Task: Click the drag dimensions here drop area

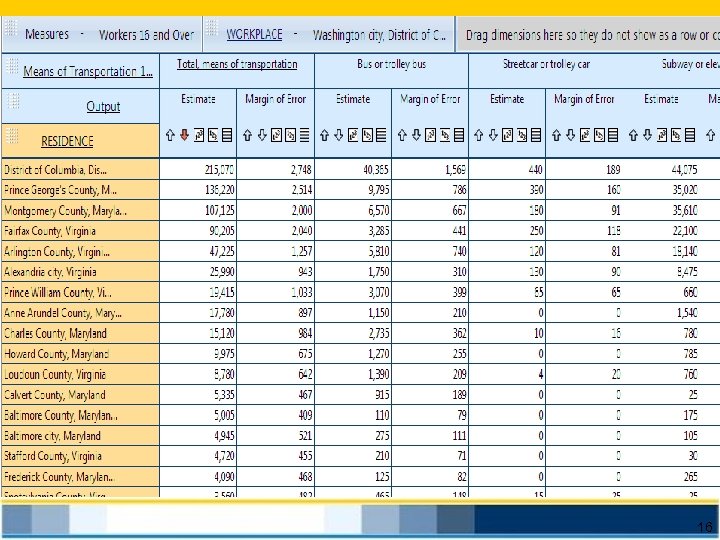Action: 588,34
